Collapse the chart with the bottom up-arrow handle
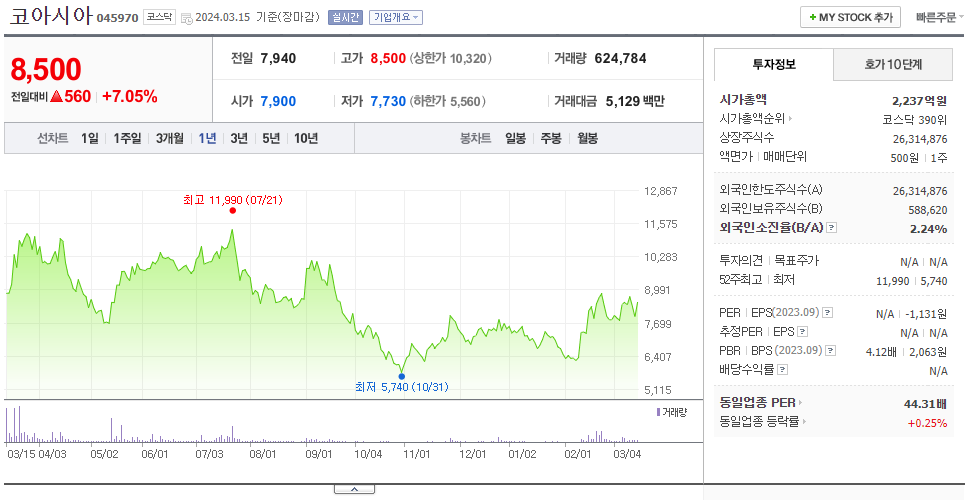This screenshot has width=968, height=500. point(354,489)
